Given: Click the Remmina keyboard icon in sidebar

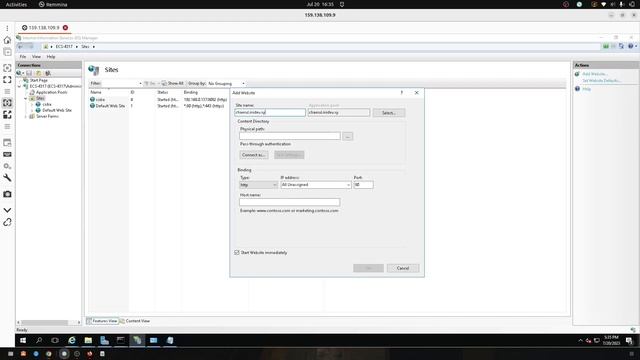Looking at the screenshot, I should pyautogui.click(x=7, y=155).
